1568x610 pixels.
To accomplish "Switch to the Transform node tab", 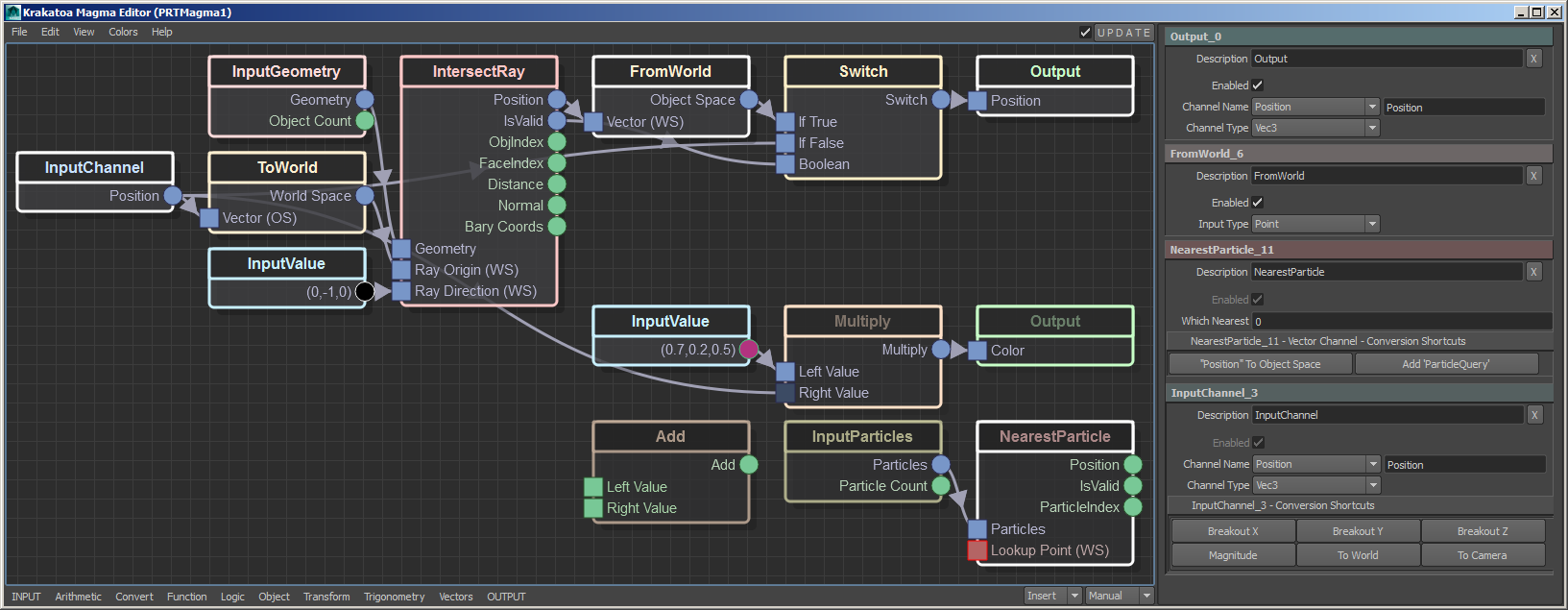I will click(326, 597).
